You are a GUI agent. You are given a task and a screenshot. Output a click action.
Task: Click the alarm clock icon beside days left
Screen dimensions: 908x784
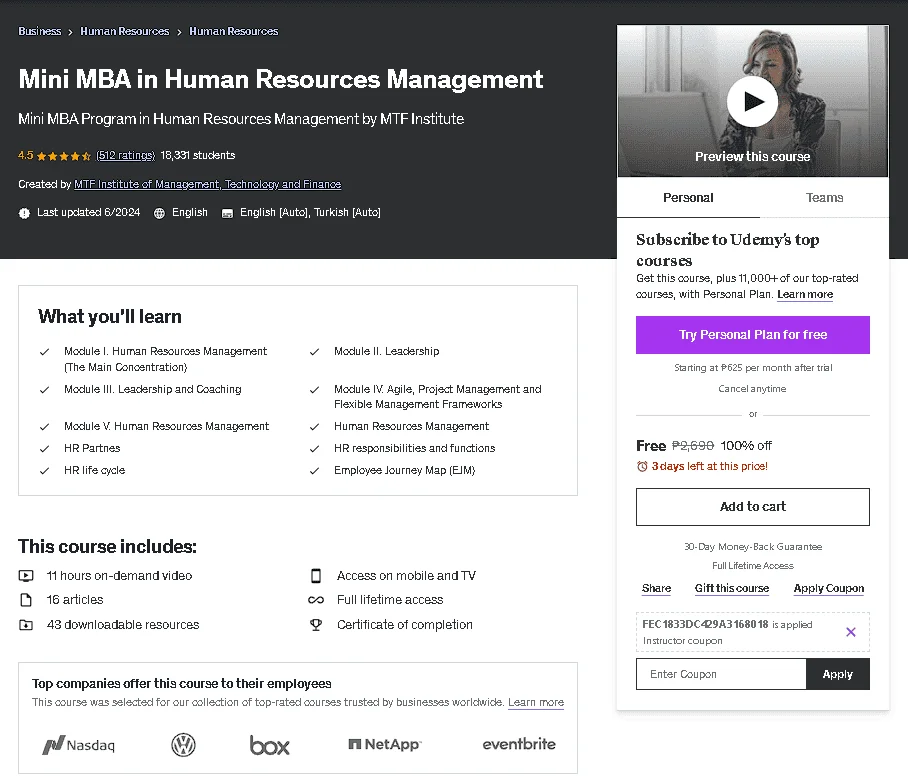coord(642,467)
